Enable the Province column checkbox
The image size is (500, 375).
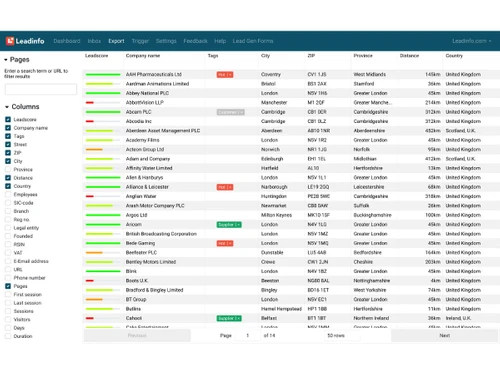point(8,169)
